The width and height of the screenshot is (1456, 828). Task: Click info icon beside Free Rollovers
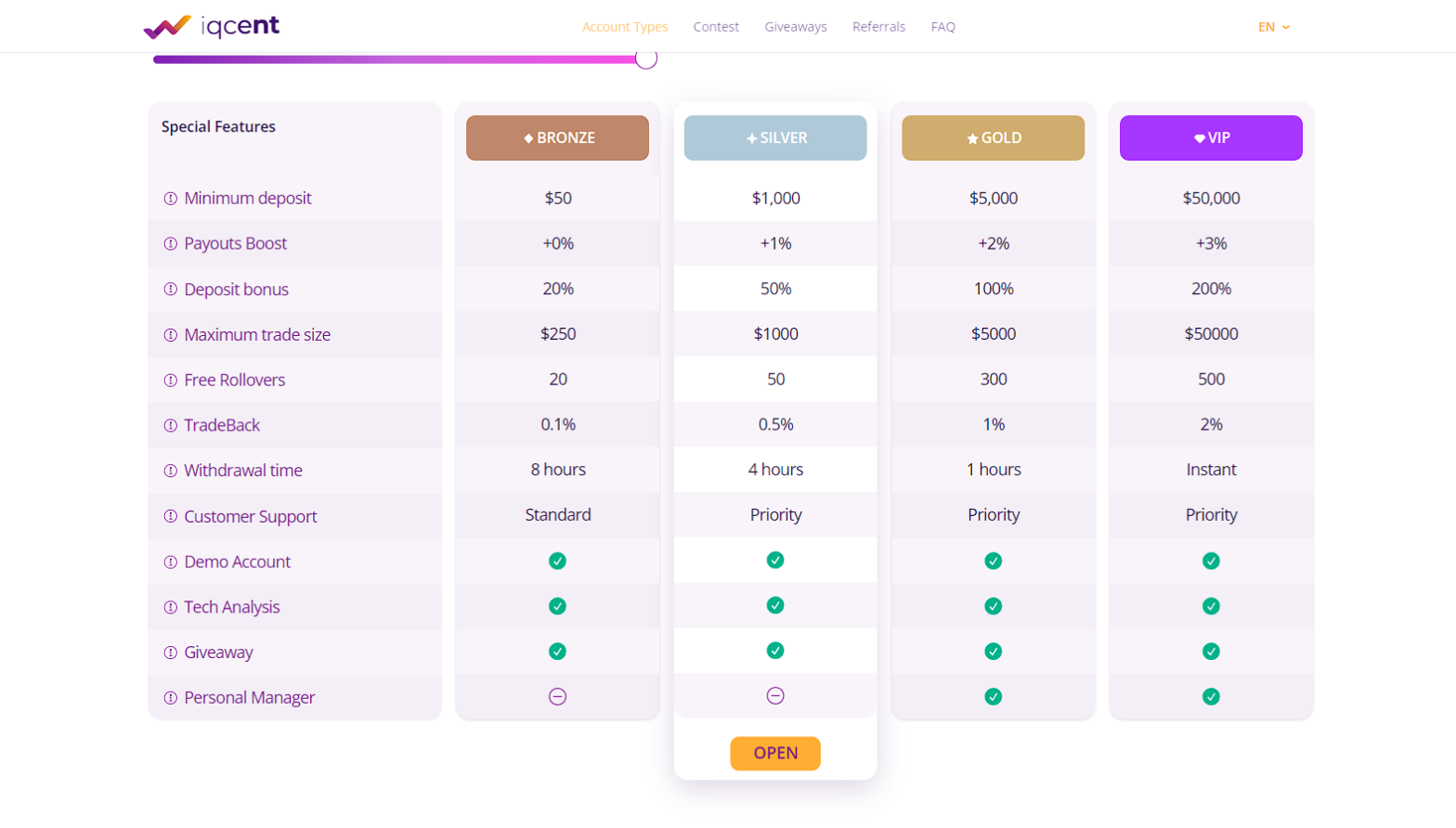(x=171, y=381)
